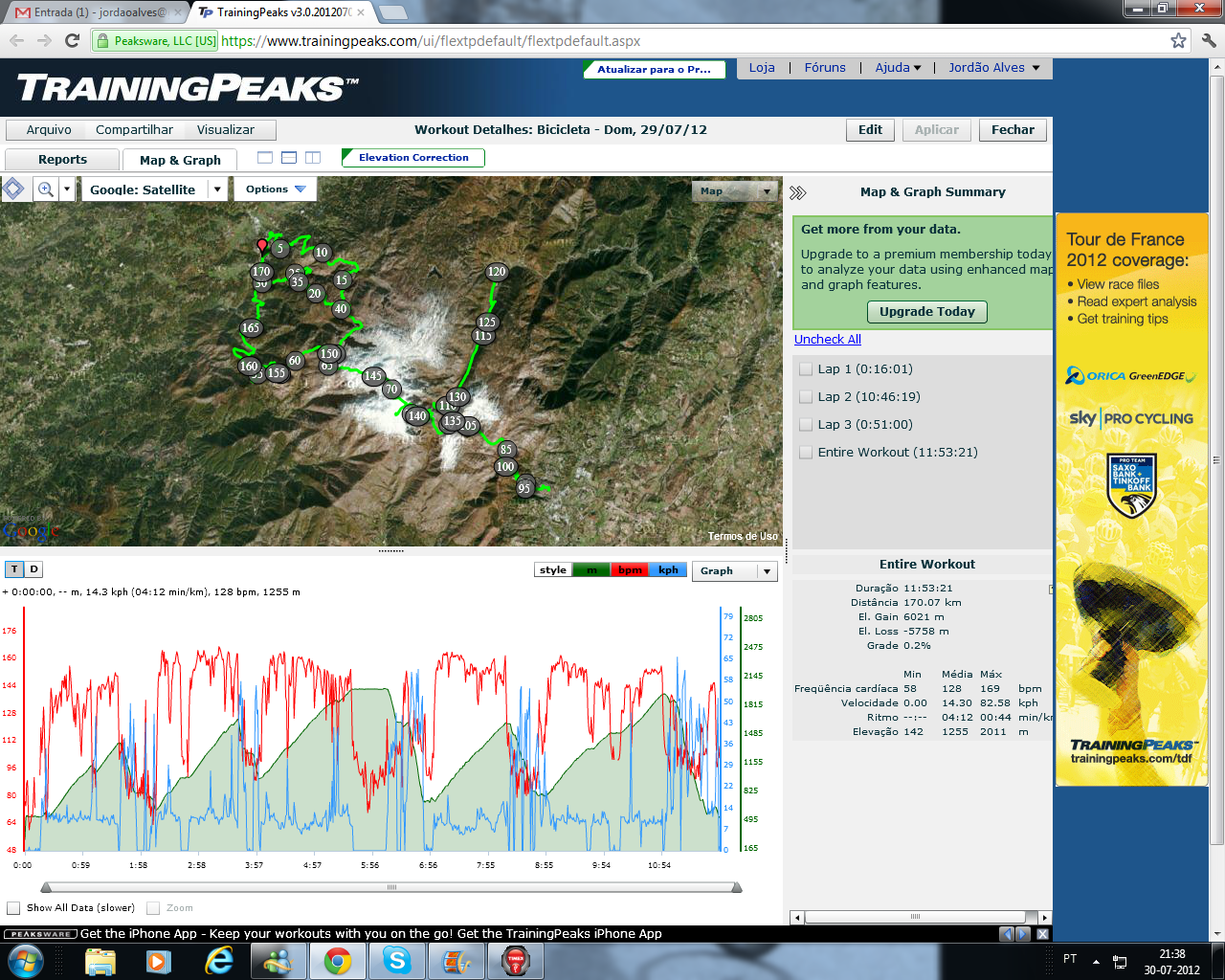Open Elevation Correction

[x=413, y=158]
